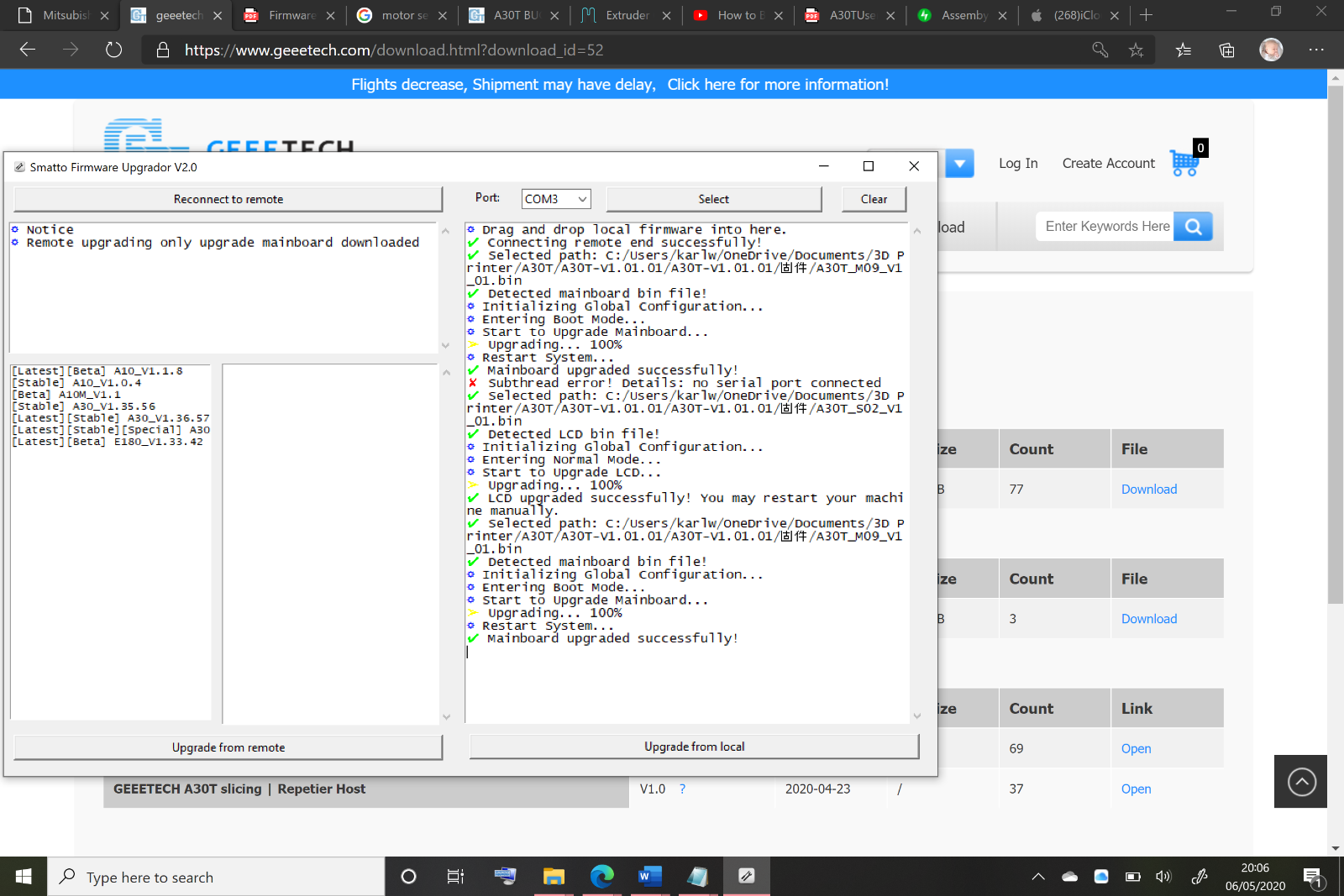1344x896 pixels.
Task: Switch to the Extruder tab
Action: pos(626,15)
